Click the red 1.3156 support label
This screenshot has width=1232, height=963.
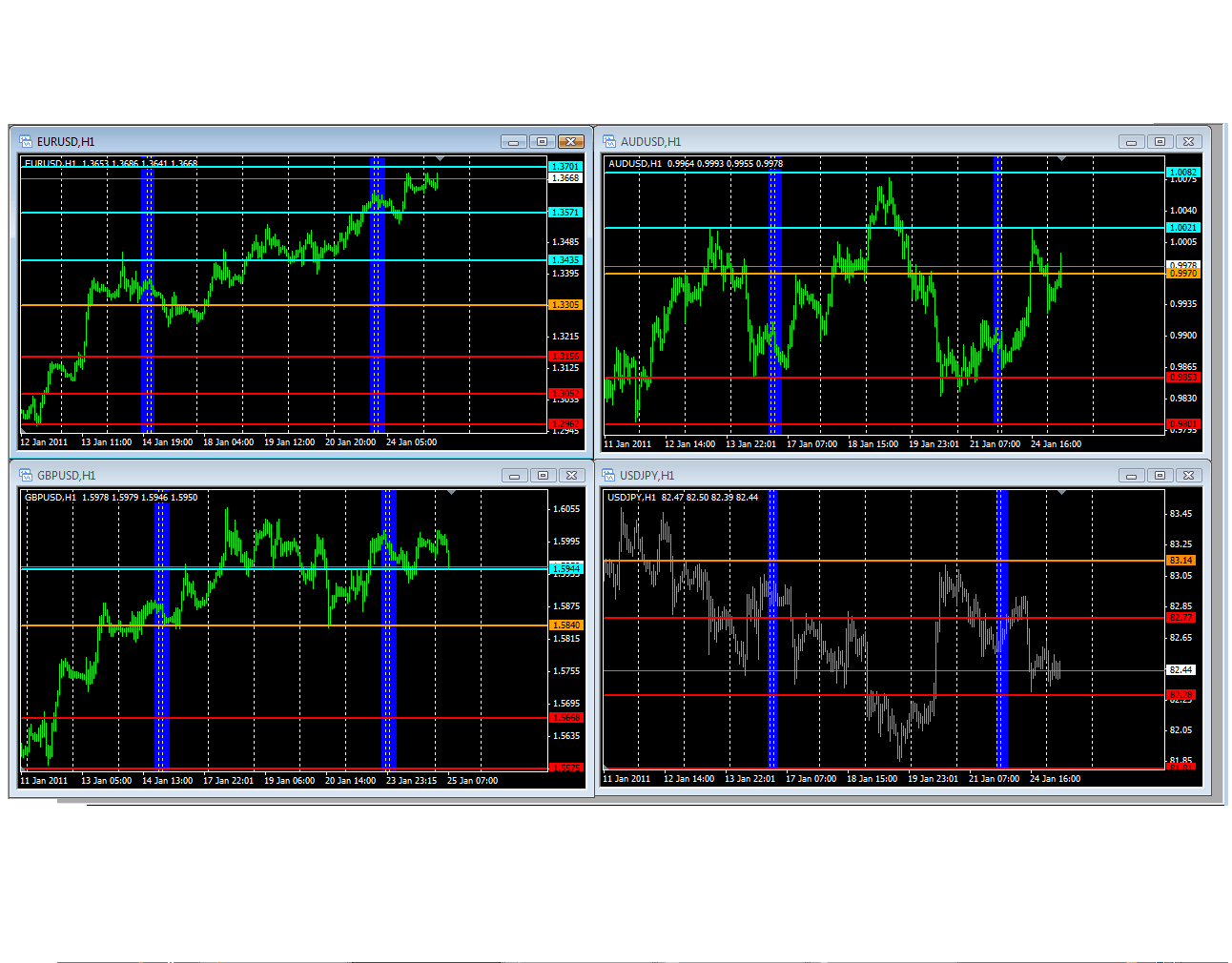565,357
